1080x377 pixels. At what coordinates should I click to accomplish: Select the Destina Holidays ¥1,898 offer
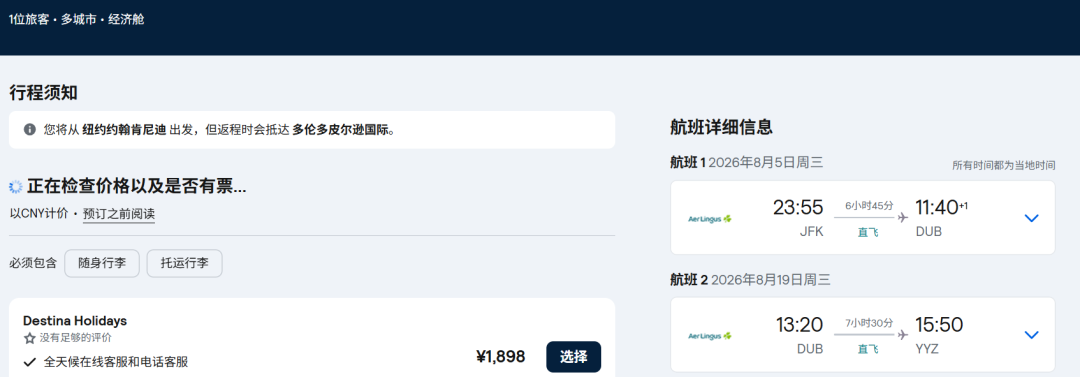coord(573,357)
